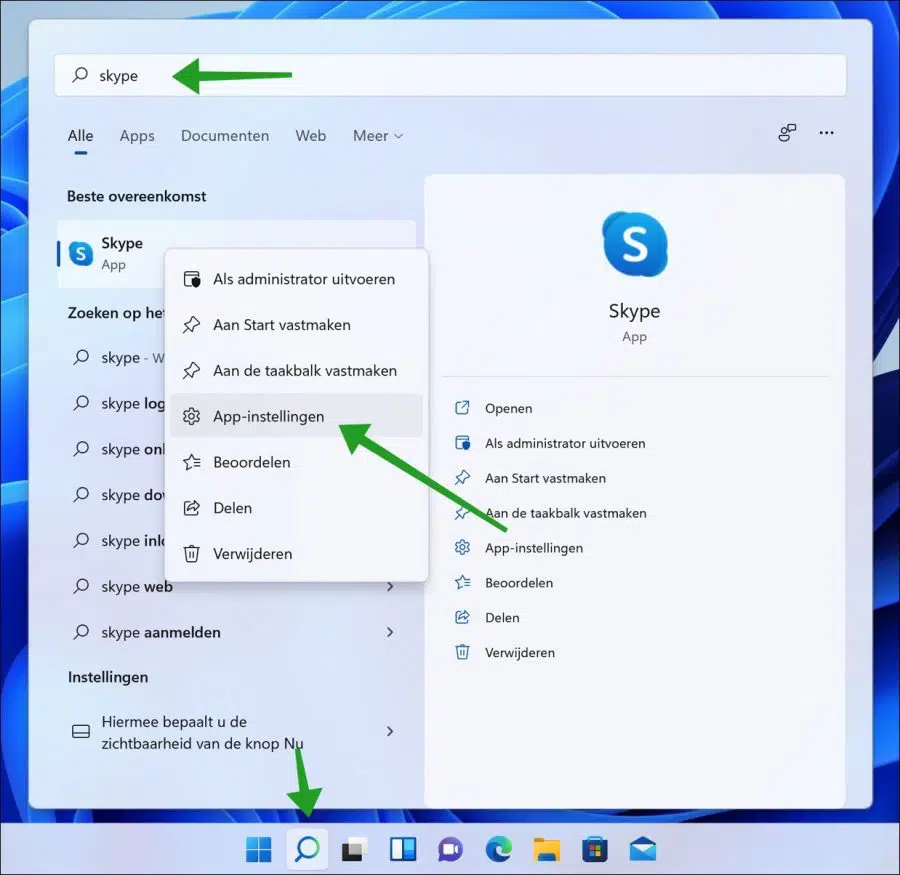Viewport: 900px width, 875px height.
Task: Choose 'Delen' in the context menu
Action: [x=296, y=508]
